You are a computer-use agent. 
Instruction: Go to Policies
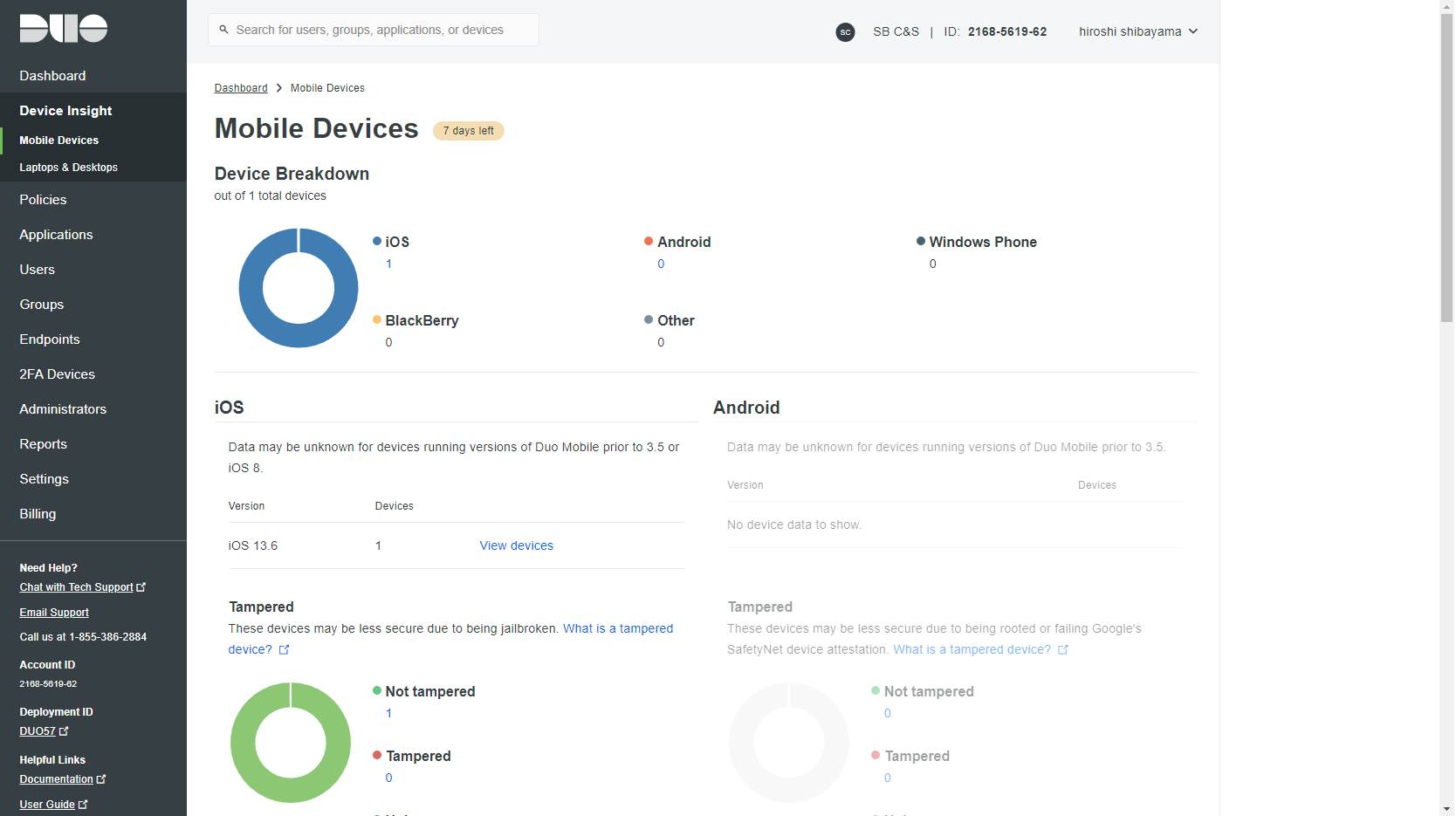43,200
